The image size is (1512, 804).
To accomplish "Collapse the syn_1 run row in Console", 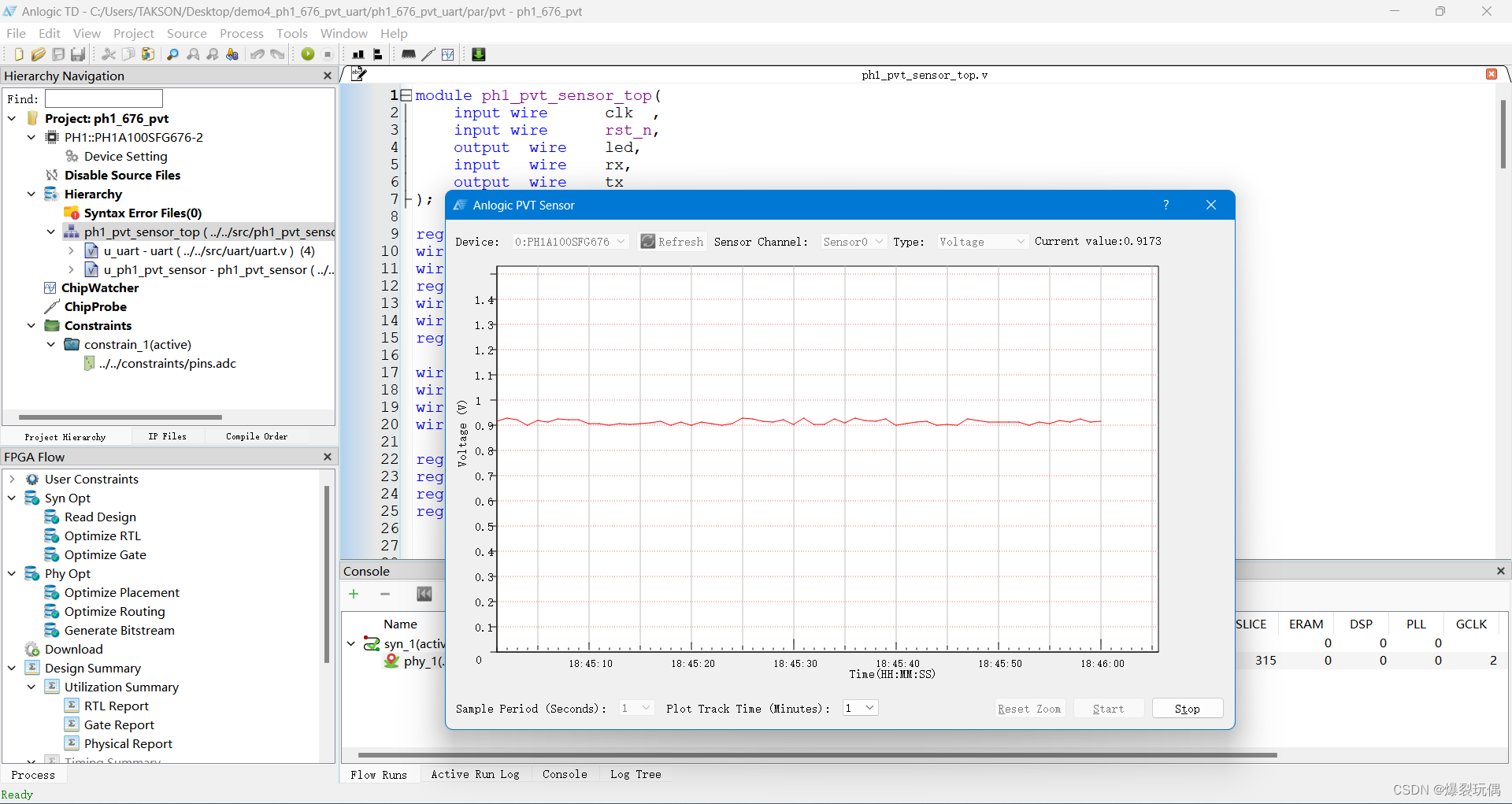I will tap(351, 643).
